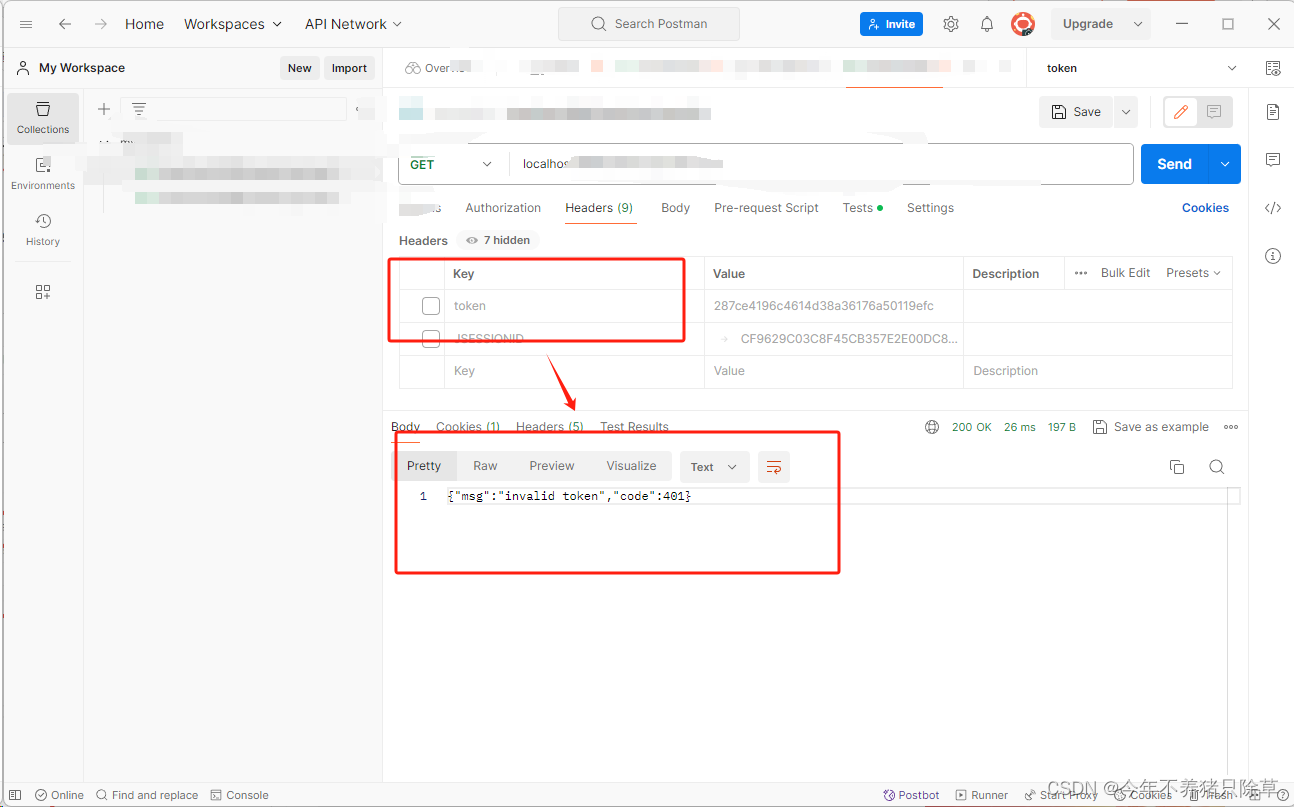This screenshot has width=1294, height=807.
Task: Open Find and replace in status bar
Action: [x=147, y=795]
